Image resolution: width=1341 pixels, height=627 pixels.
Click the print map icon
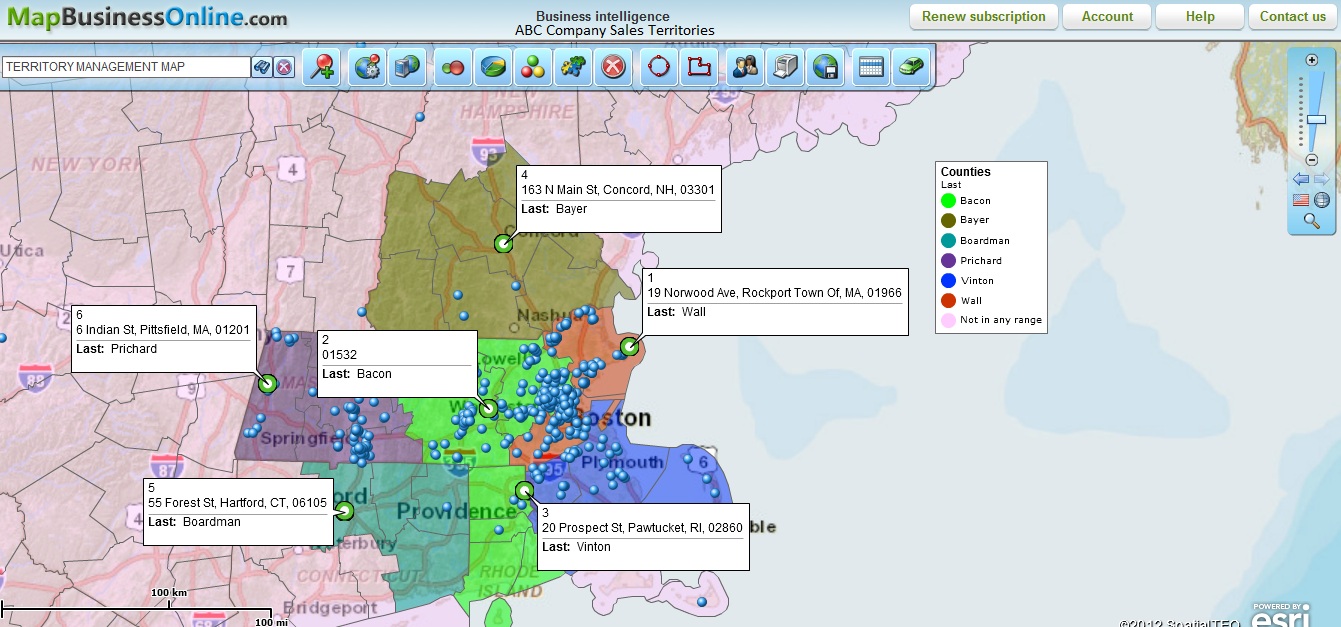coord(786,67)
